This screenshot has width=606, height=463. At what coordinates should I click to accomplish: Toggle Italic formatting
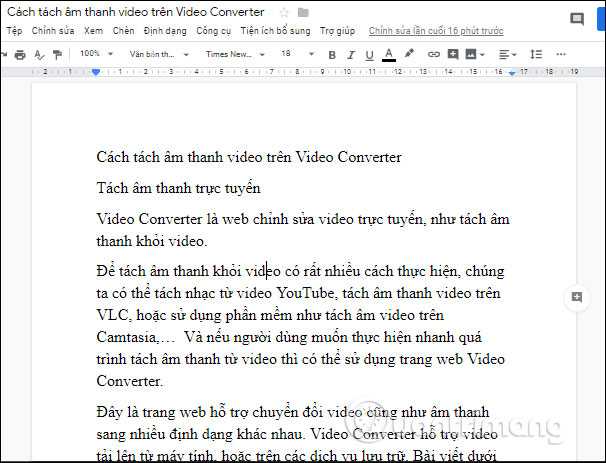[351, 55]
